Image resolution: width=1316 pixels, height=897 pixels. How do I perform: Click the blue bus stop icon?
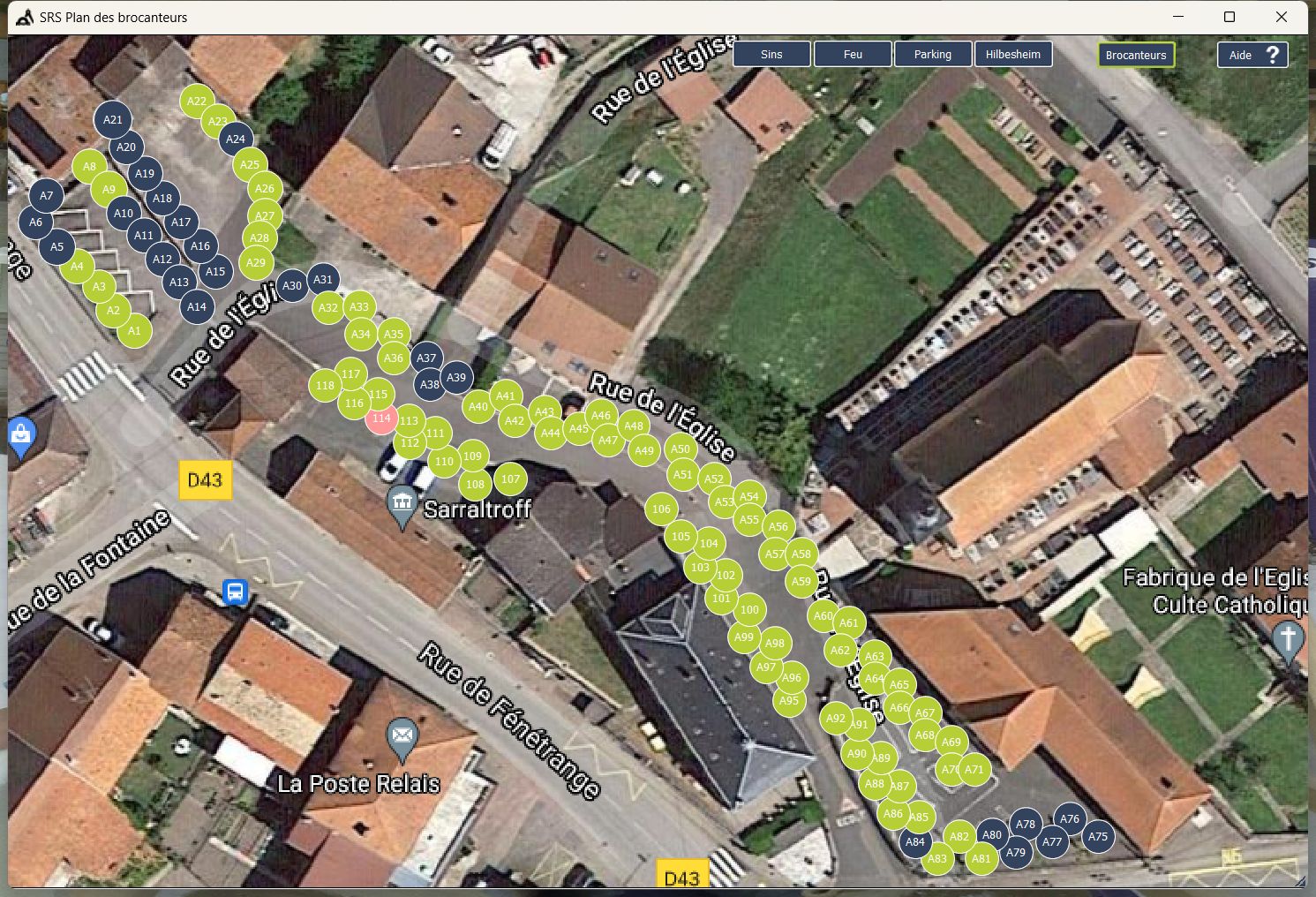tap(235, 591)
